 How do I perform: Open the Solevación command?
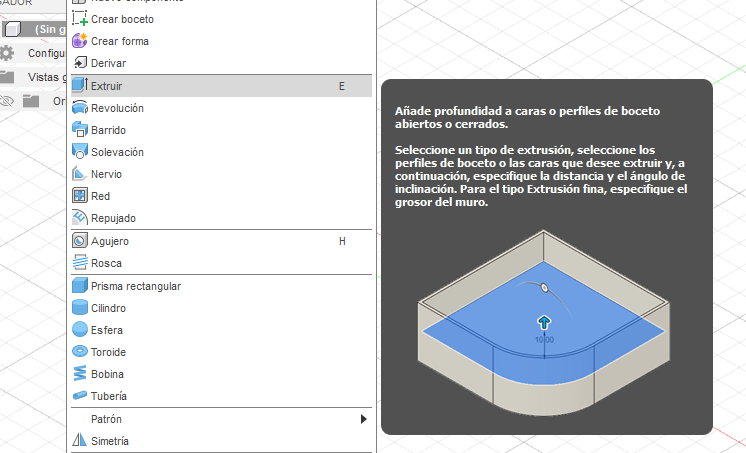[x=221, y=152]
